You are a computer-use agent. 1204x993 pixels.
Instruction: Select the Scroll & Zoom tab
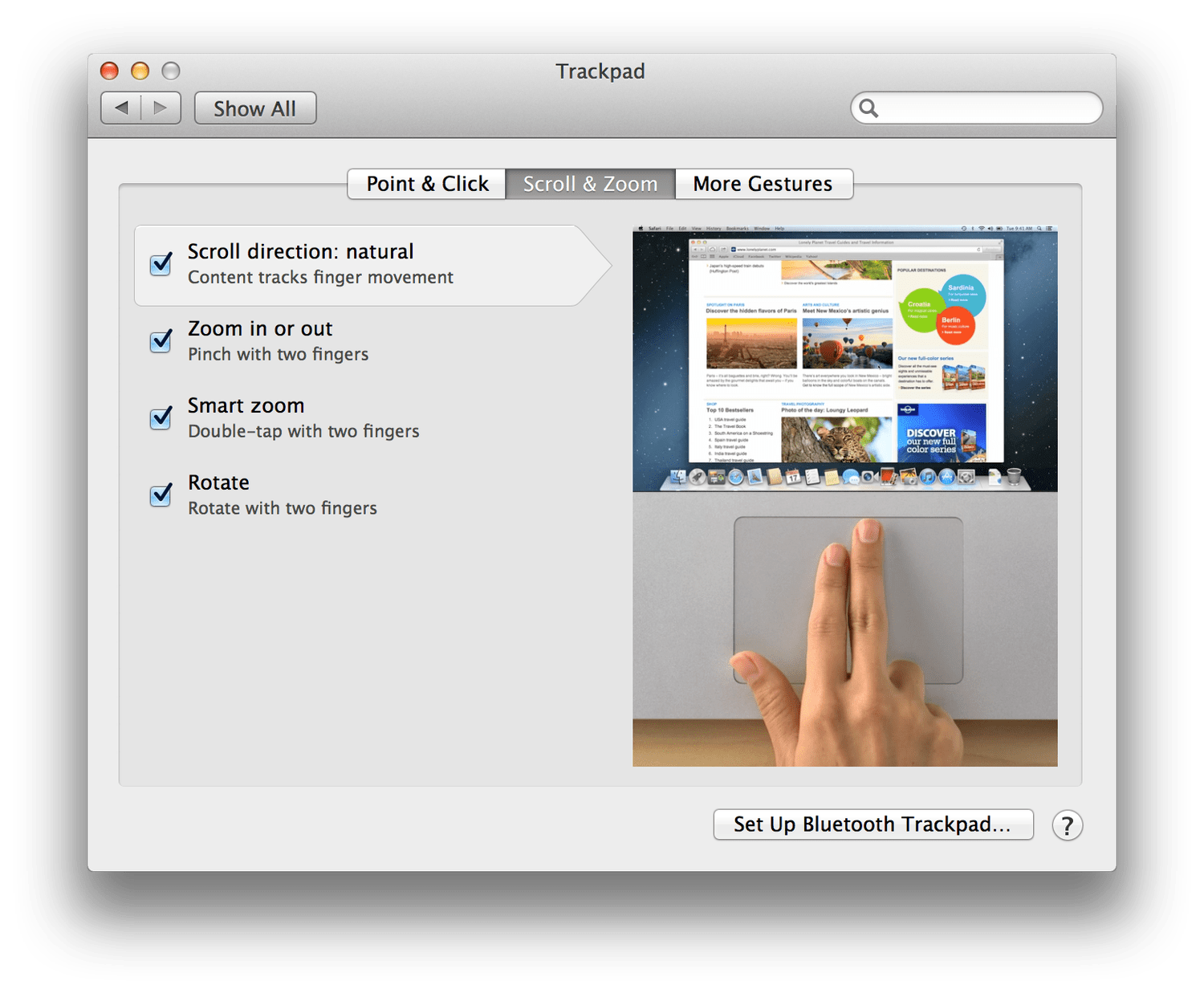point(590,184)
